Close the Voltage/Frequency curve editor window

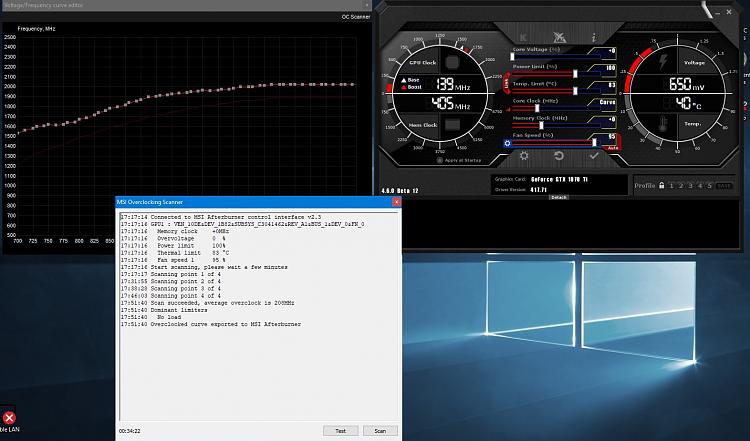pyautogui.click(x=367, y=5)
